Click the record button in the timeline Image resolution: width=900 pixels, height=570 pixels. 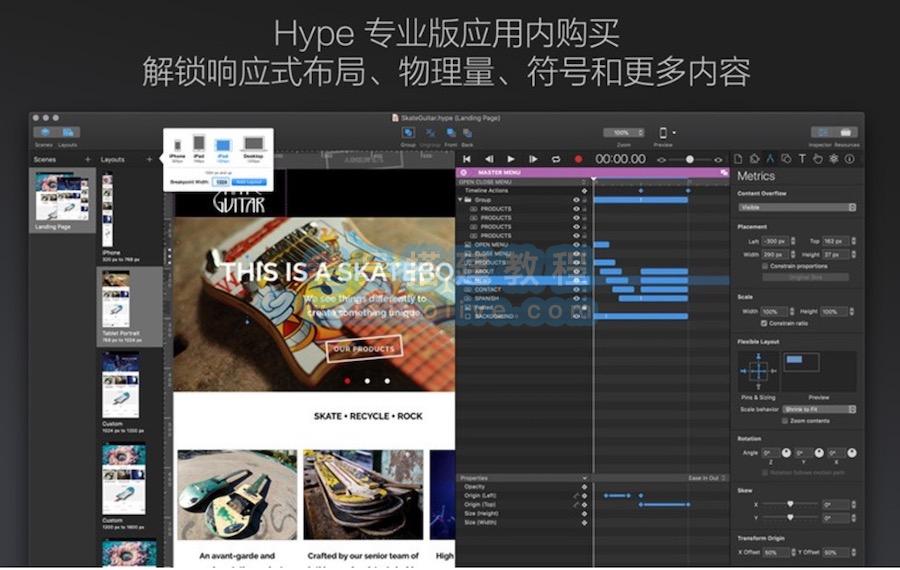coord(577,159)
